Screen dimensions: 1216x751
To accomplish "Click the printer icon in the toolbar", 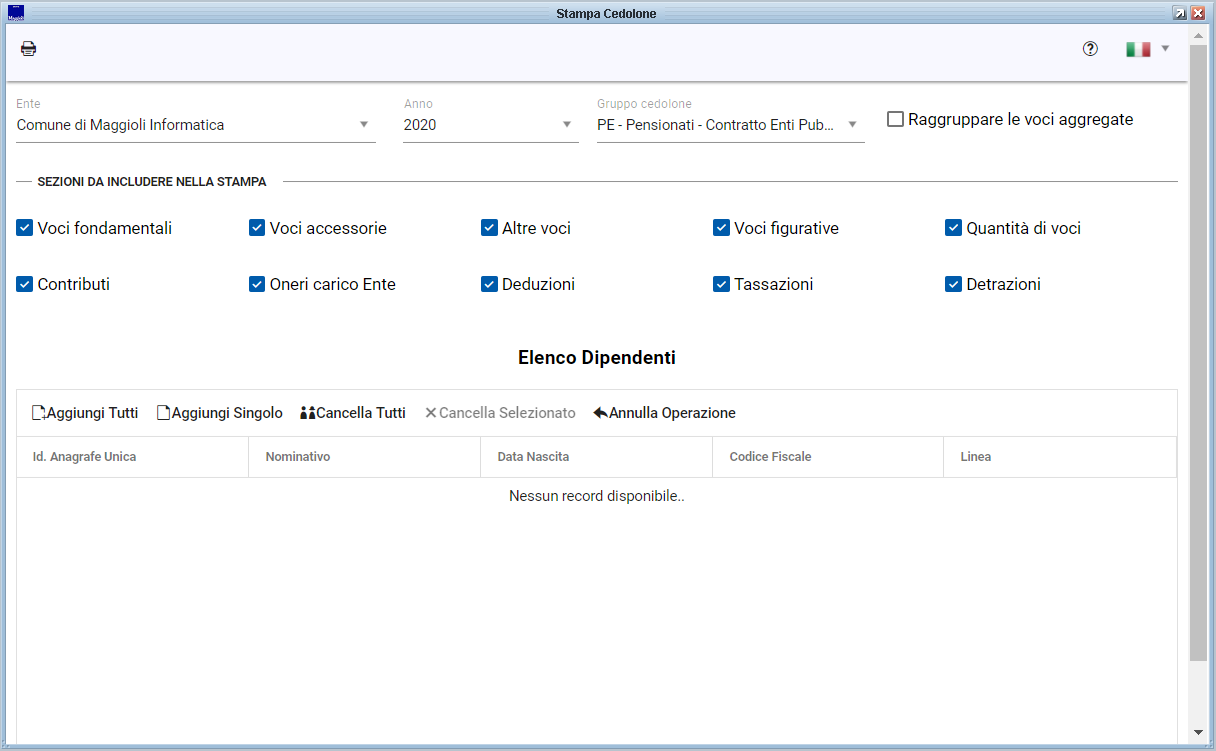I will coord(29,49).
